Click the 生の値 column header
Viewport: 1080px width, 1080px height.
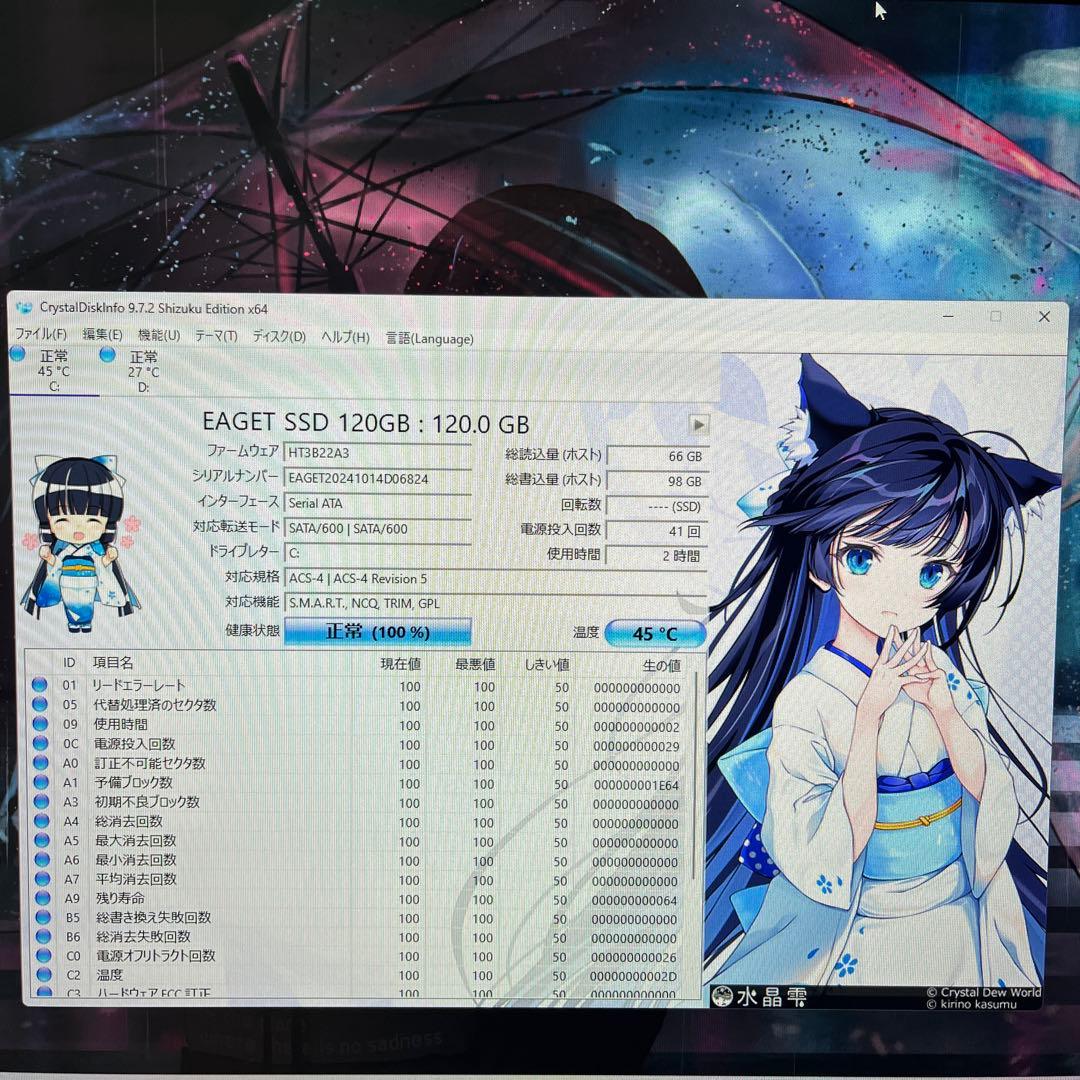tap(661, 665)
